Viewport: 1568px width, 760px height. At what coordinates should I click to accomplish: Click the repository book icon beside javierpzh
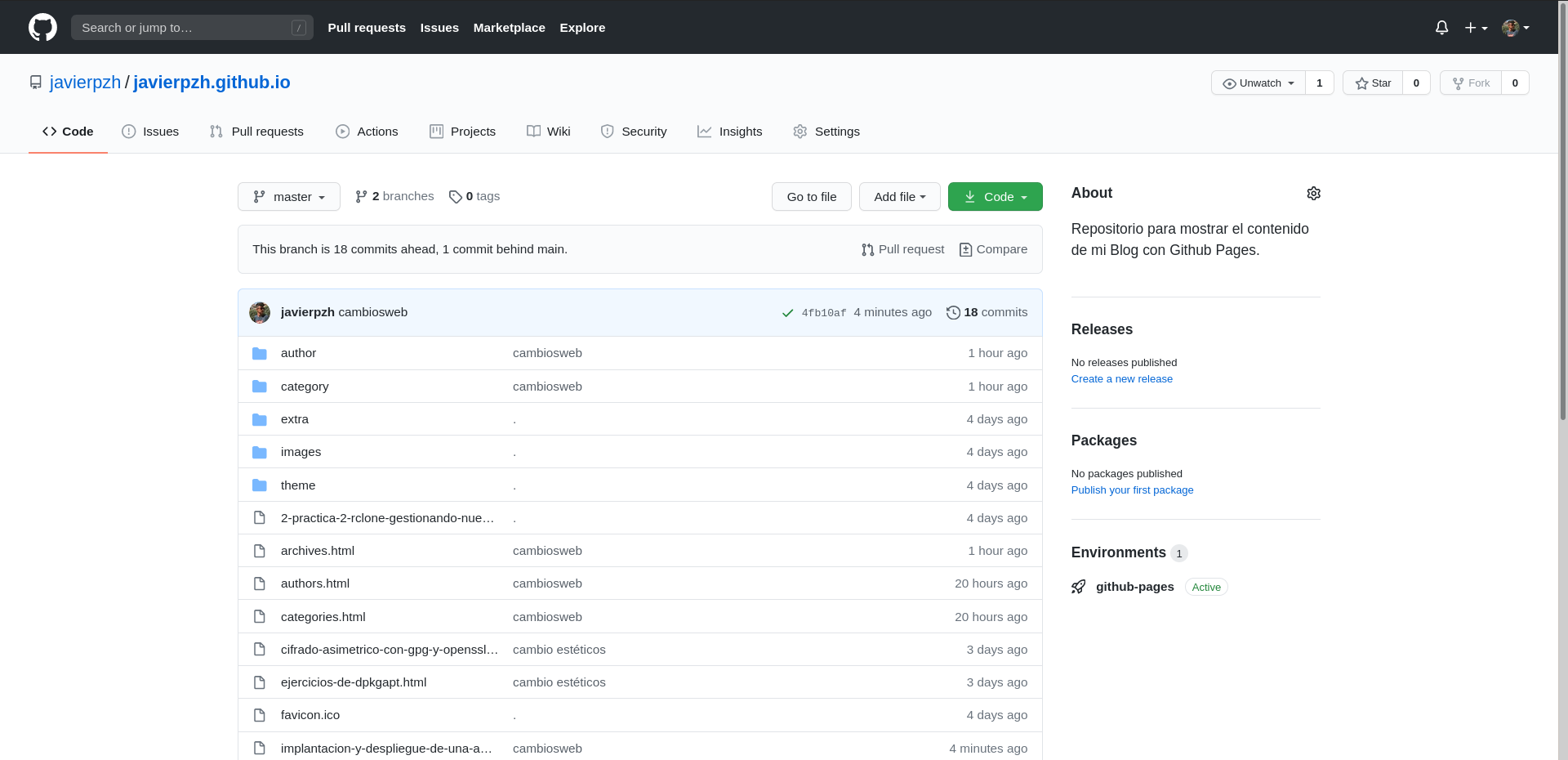pos(36,83)
